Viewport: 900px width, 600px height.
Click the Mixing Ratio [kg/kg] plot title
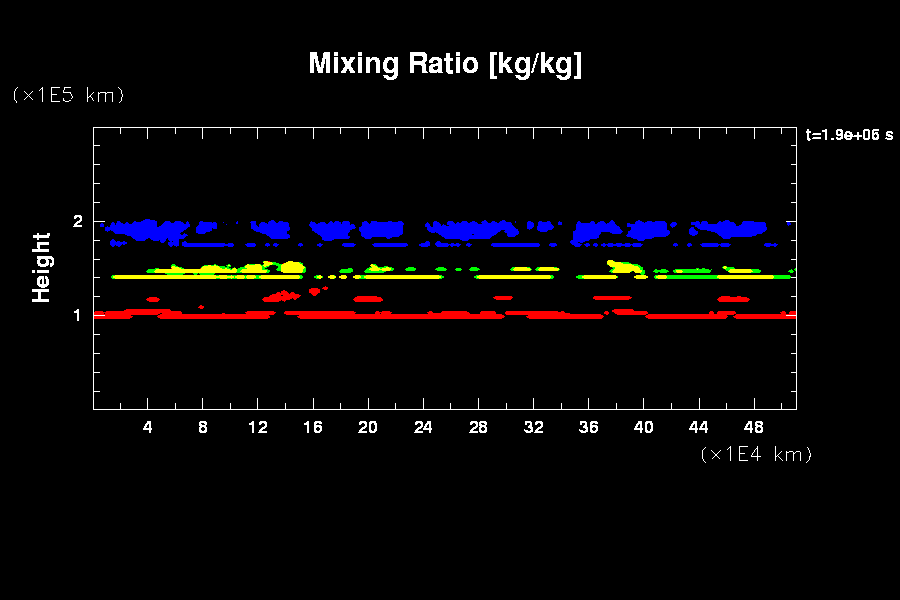[x=445, y=65]
